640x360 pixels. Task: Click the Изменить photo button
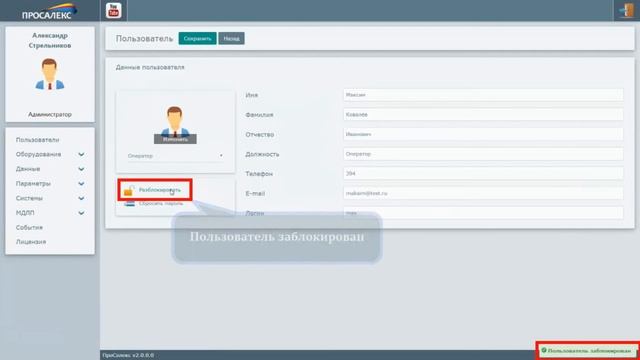(x=175, y=139)
